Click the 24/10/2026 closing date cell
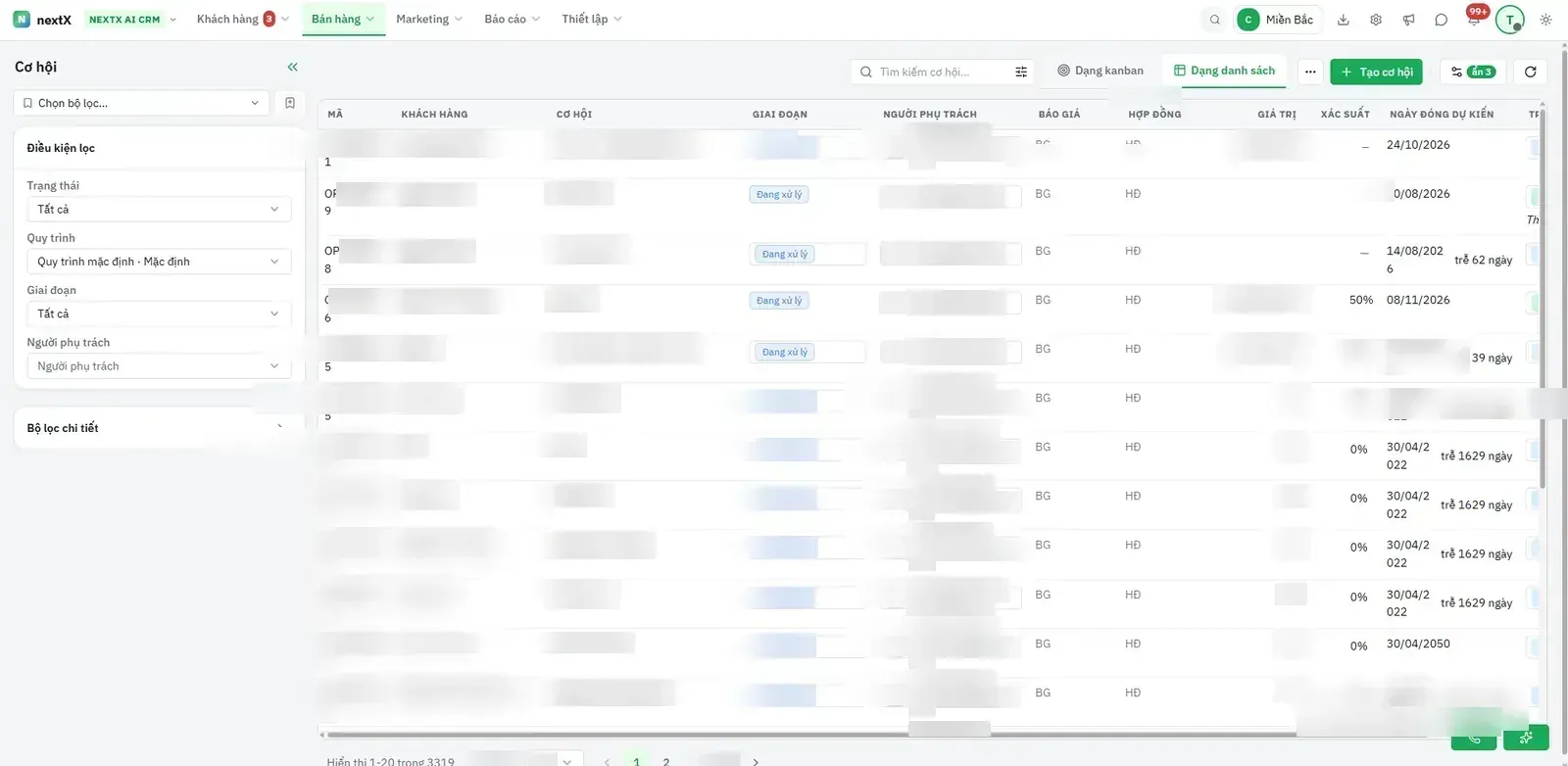The image size is (1568, 766). coord(1418,145)
